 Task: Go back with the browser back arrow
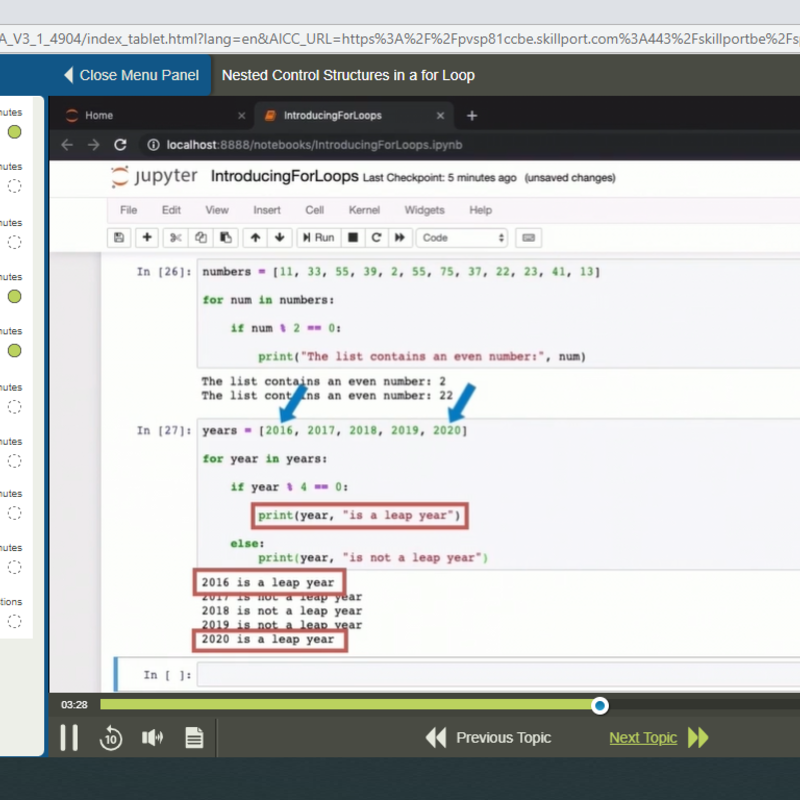tap(67, 145)
